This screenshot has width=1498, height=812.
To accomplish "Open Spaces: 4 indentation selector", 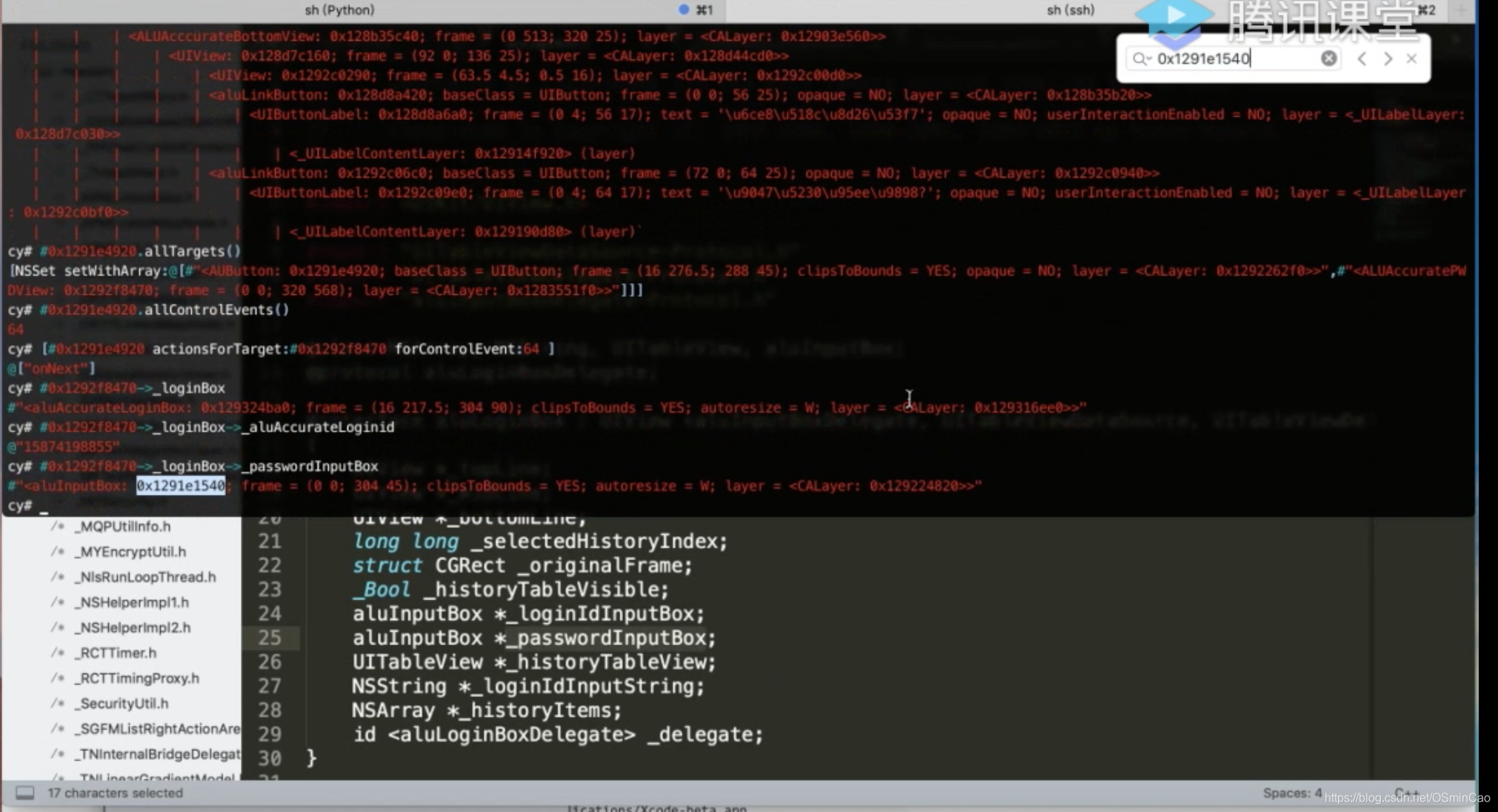I will (1291, 793).
